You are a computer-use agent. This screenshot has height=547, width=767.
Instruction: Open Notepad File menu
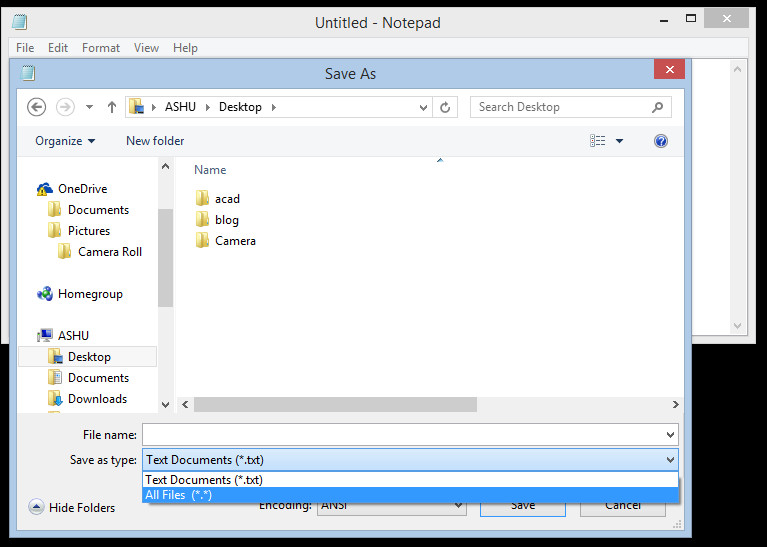click(25, 48)
